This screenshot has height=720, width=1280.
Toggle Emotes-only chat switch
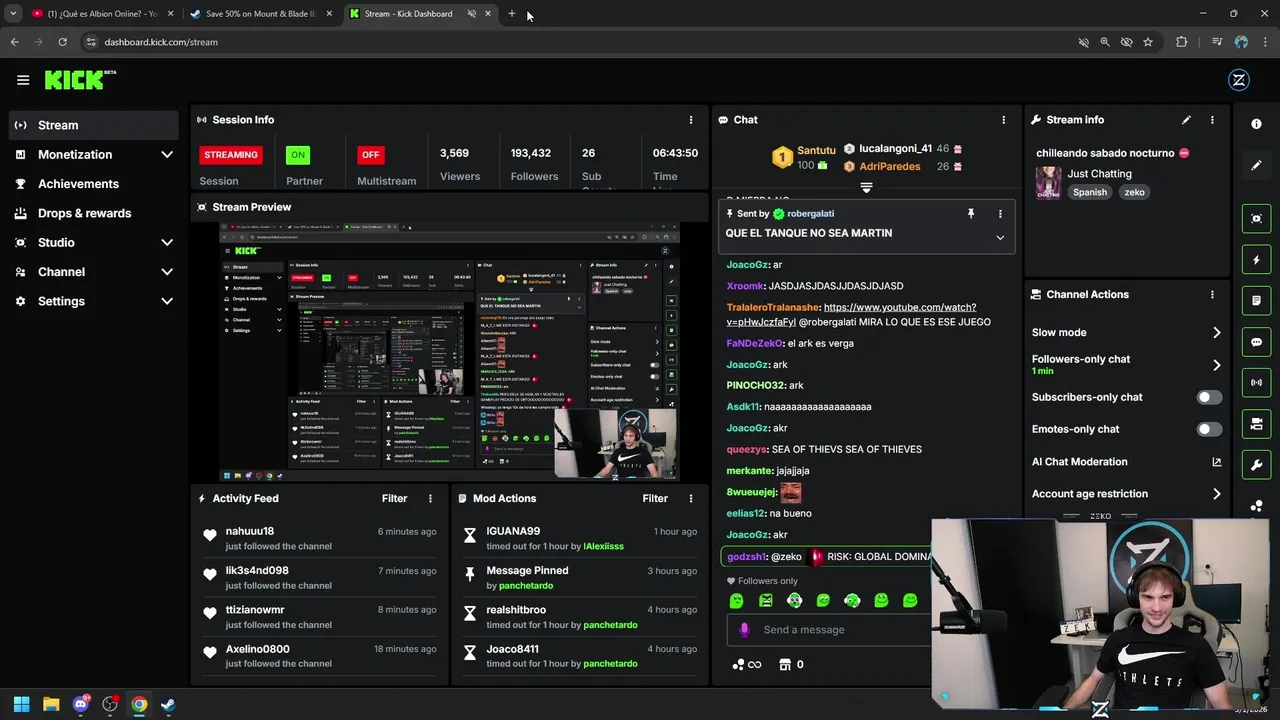(x=1209, y=429)
